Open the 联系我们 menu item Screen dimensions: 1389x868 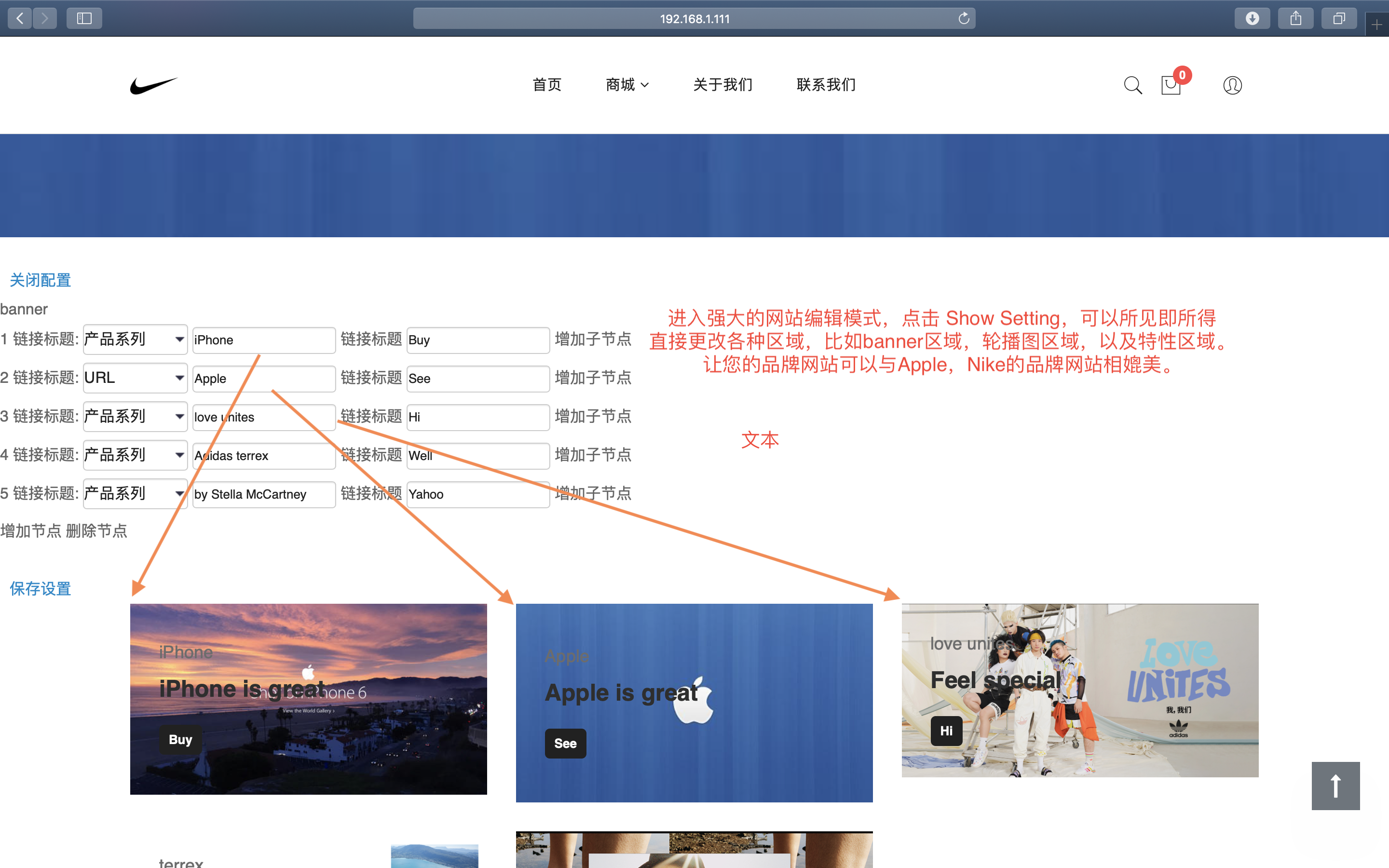coord(826,85)
